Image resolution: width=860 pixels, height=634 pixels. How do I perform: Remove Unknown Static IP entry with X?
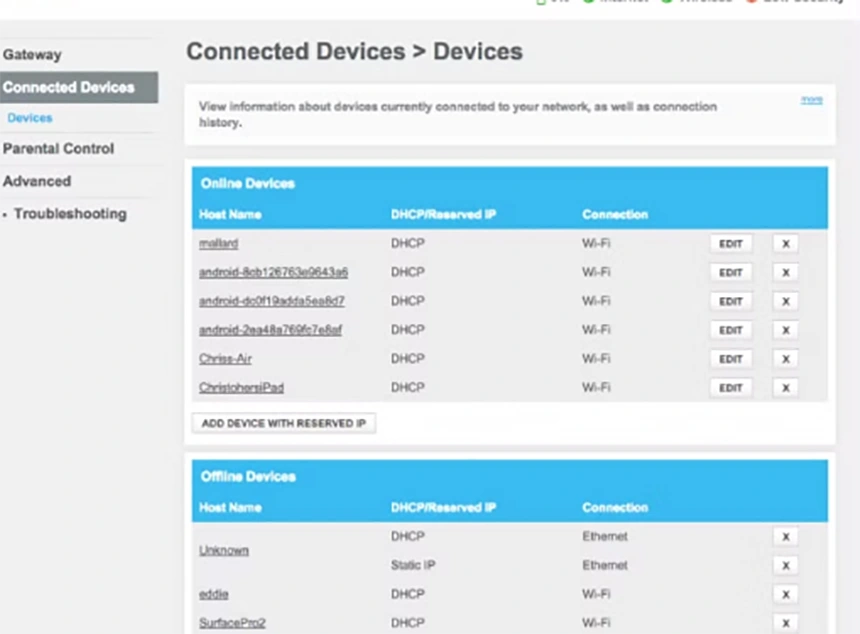785,565
